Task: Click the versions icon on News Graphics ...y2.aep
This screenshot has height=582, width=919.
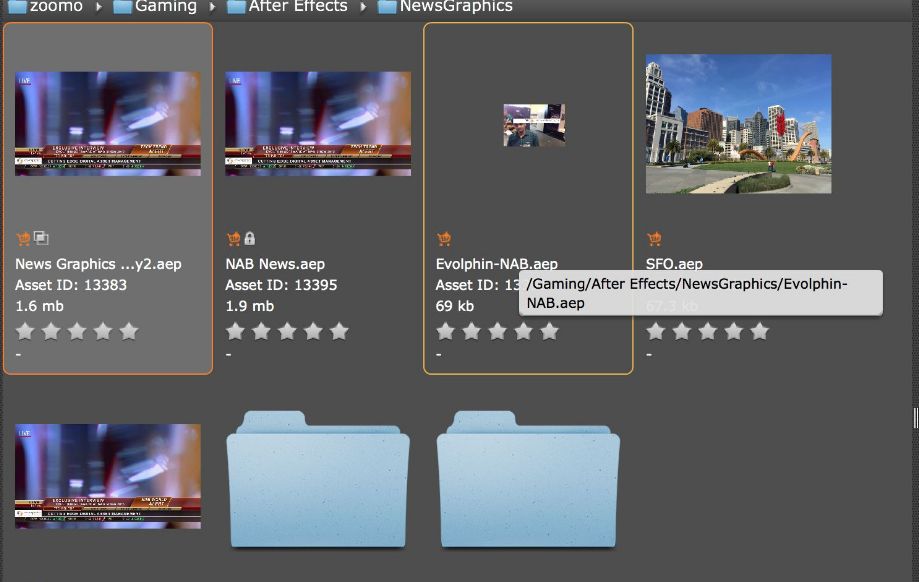Action: tap(41, 238)
